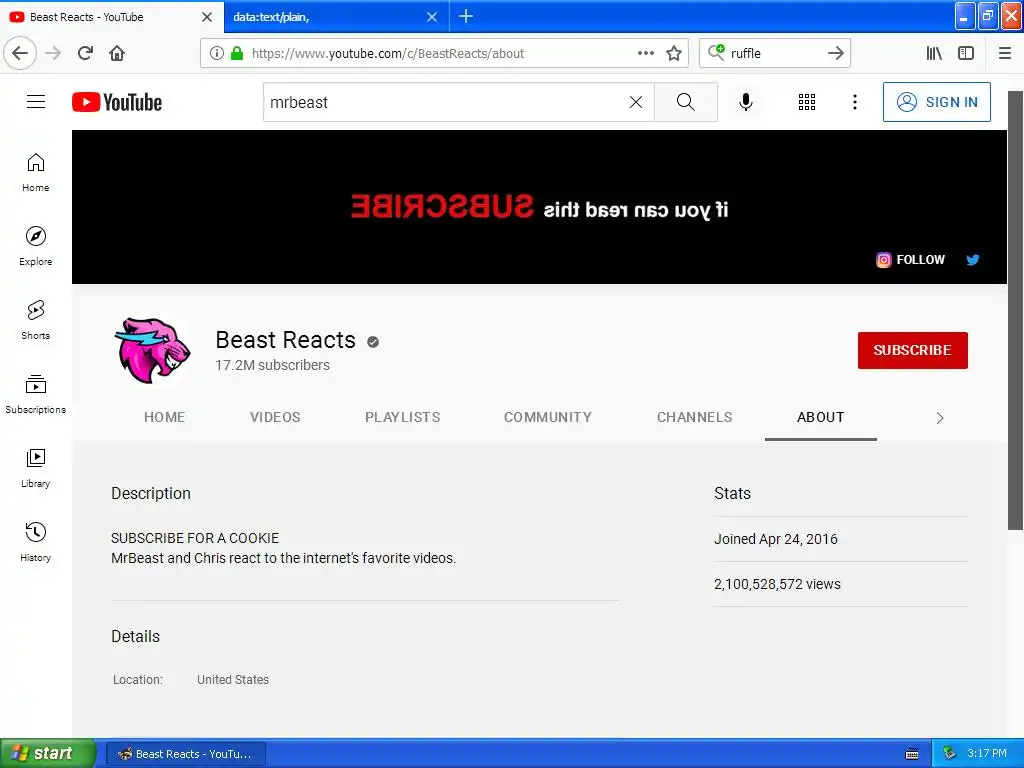Run the ruffle search with arrow button
The width and height of the screenshot is (1024, 768).
tap(836, 54)
